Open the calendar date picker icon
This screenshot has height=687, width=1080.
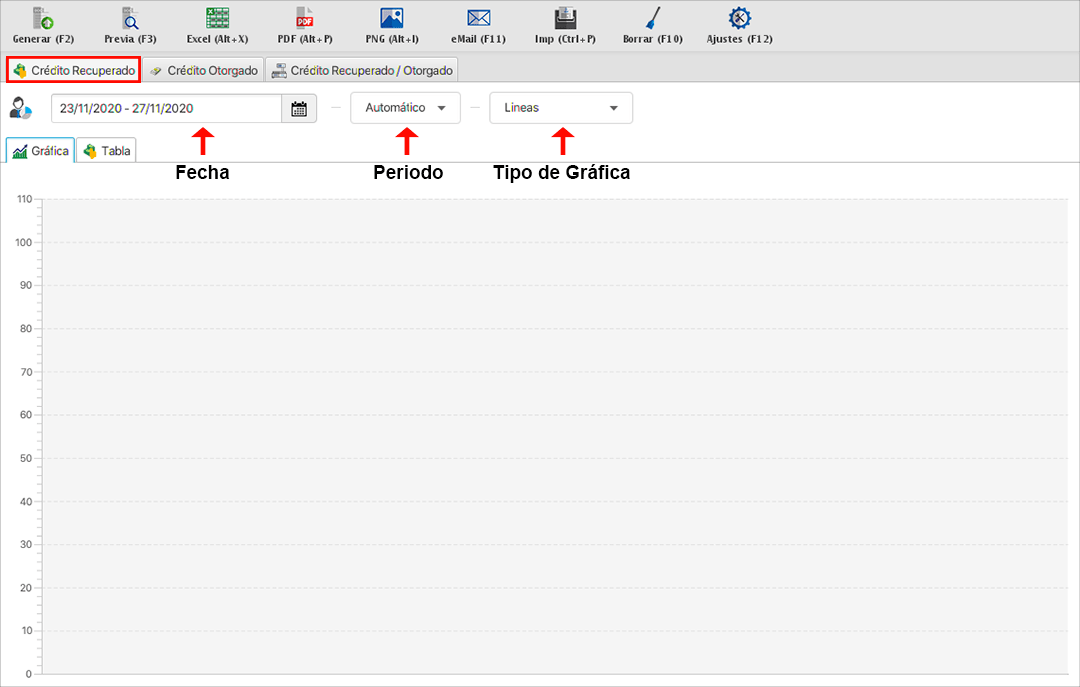299,109
